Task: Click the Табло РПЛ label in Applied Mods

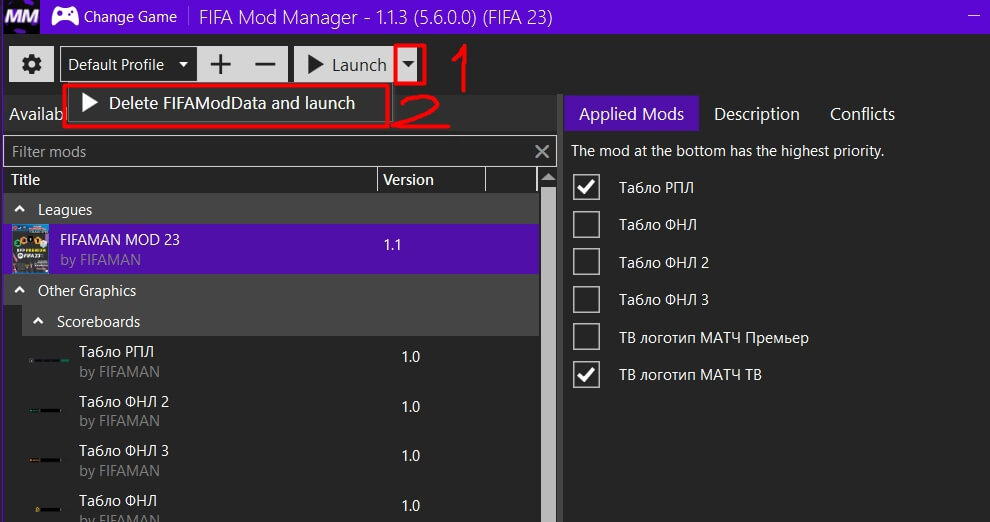Action: [656, 187]
